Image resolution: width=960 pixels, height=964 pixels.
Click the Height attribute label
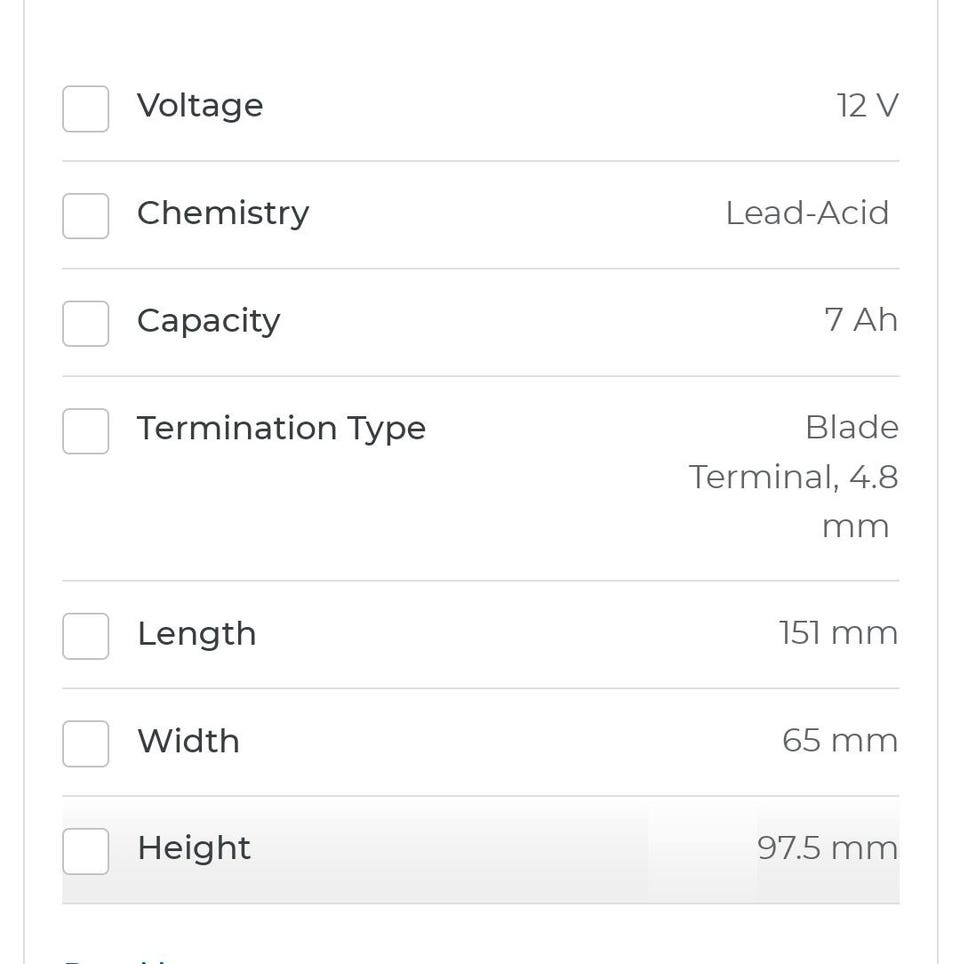(x=194, y=848)
